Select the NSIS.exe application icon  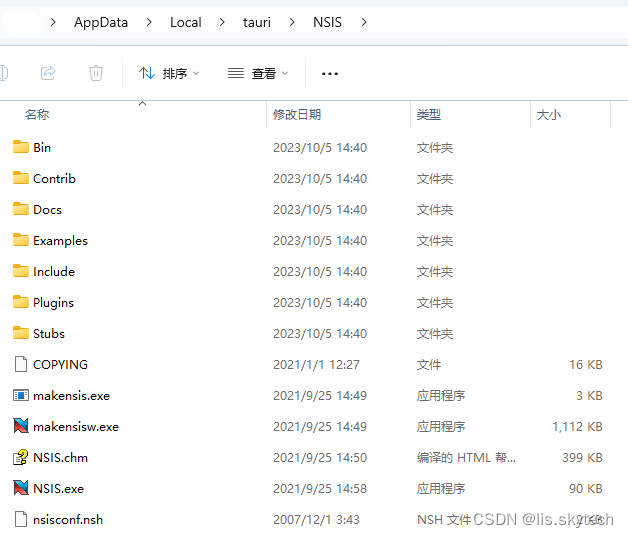21,488
